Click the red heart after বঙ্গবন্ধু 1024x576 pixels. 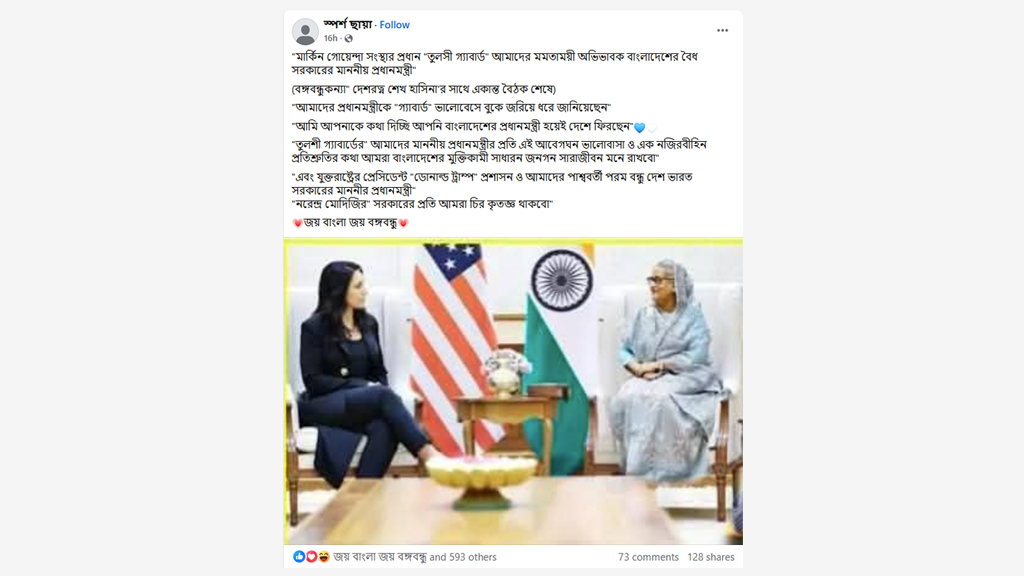pos(404,223)
